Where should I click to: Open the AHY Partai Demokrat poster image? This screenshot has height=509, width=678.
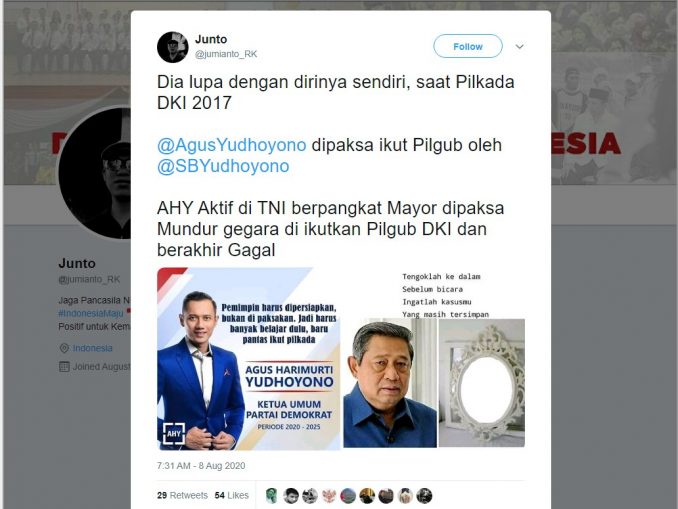pyautogui.click(x=249, y=359)
